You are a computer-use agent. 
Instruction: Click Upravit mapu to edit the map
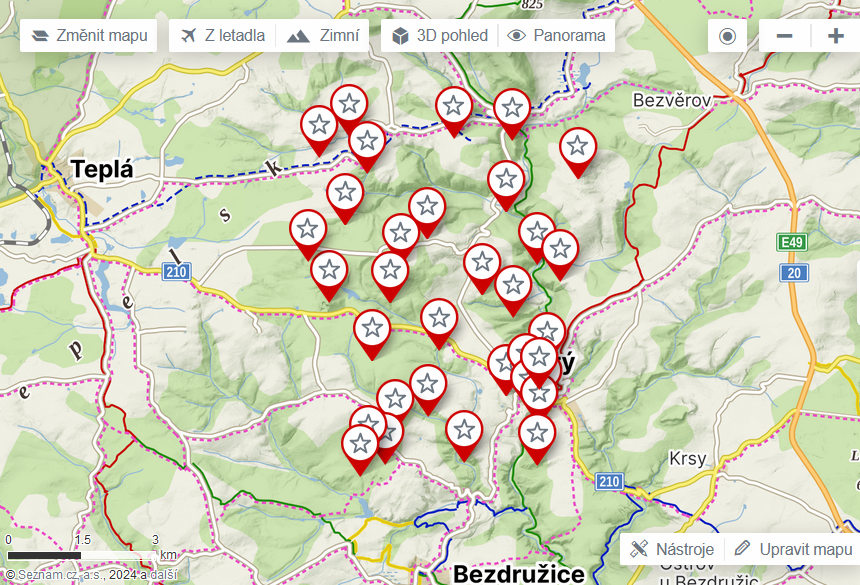(x=792, y=549)
